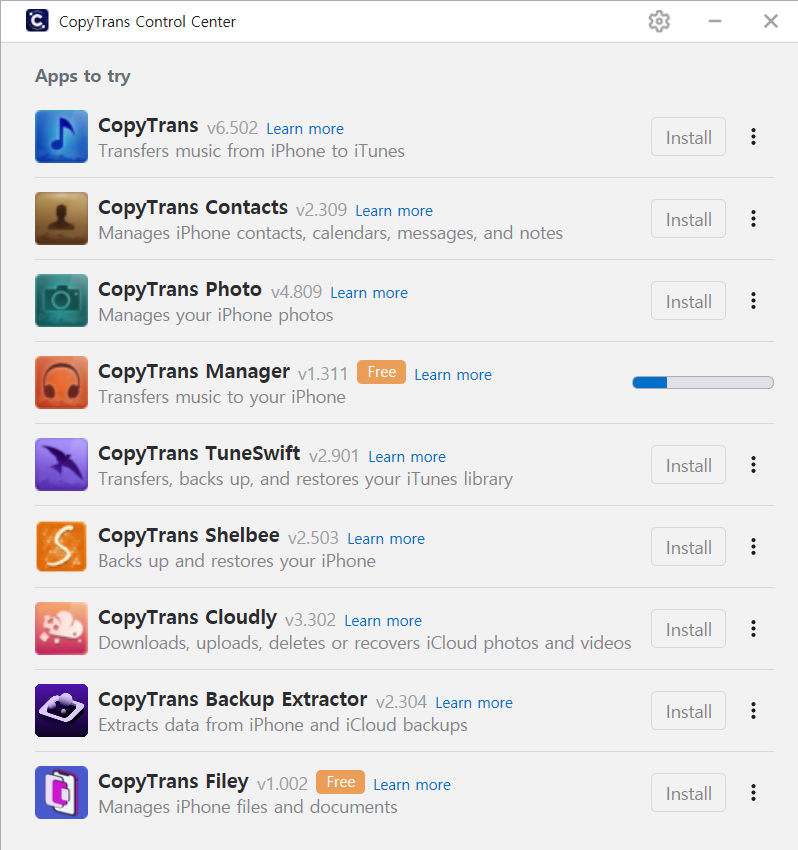This screenshot has height=850, width=798.
Task: Open more options for CopyTrans Backup Extractor
Action: (x=753, y=711)
